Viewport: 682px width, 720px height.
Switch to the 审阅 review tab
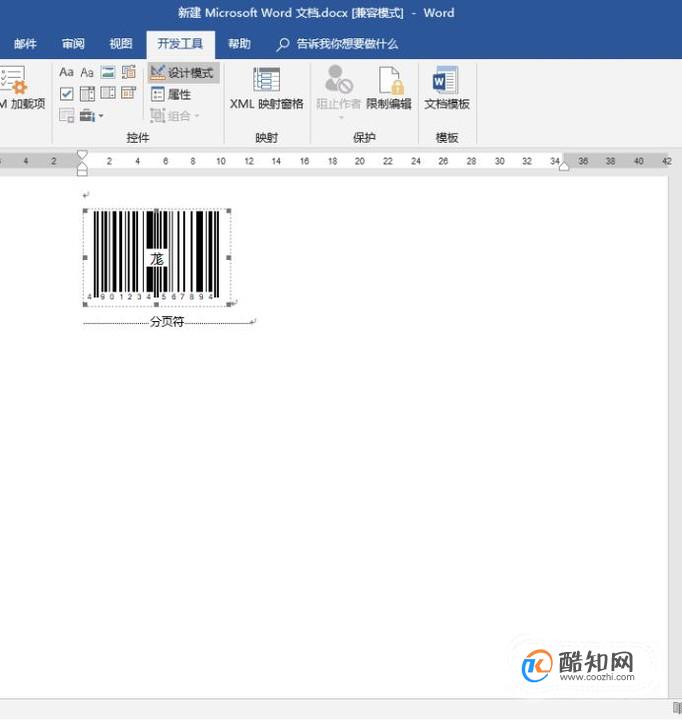click(x=73, y=44)
